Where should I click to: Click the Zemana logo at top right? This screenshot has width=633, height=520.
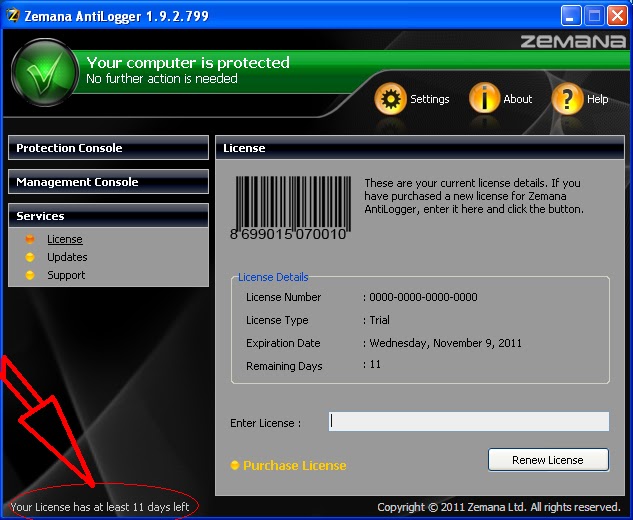(x=573, y=41)
